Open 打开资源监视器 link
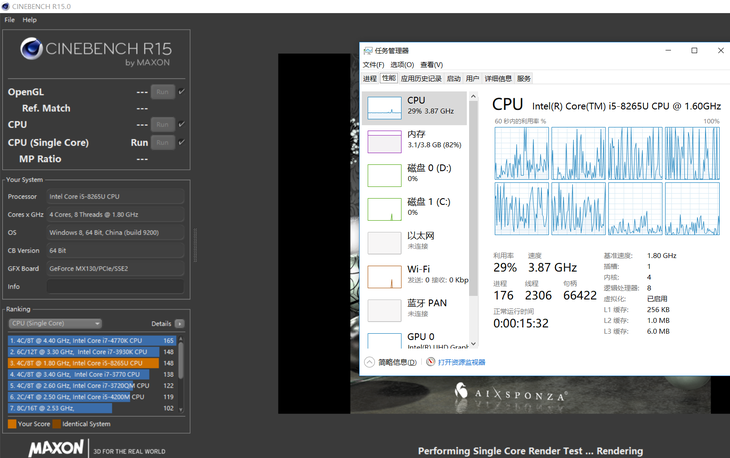Screen dimensions: 730x458 [461, 362]
